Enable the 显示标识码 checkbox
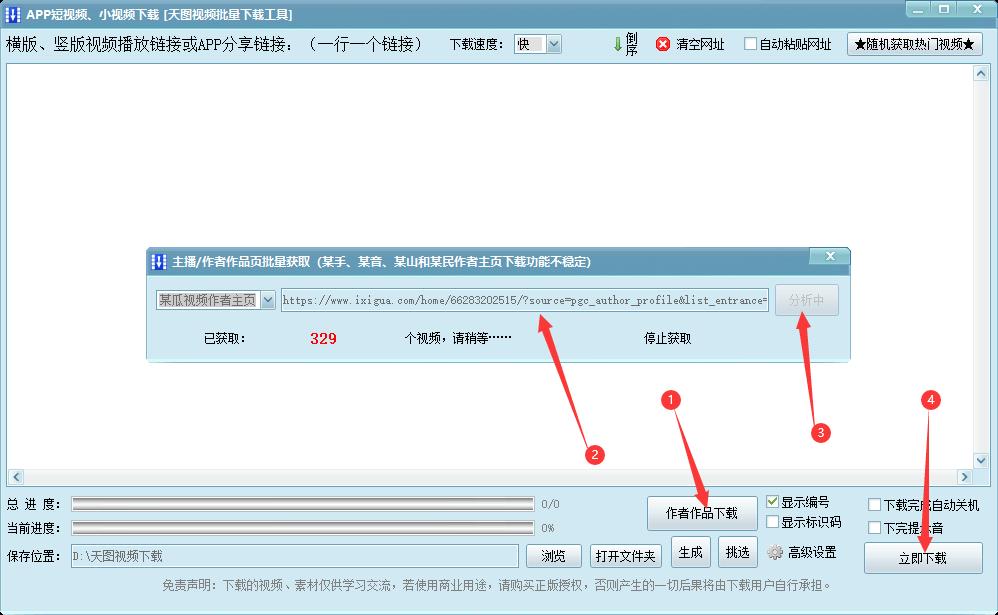This screenshot has height=615, width=998. pyautogui.click(x=772, y=521)
